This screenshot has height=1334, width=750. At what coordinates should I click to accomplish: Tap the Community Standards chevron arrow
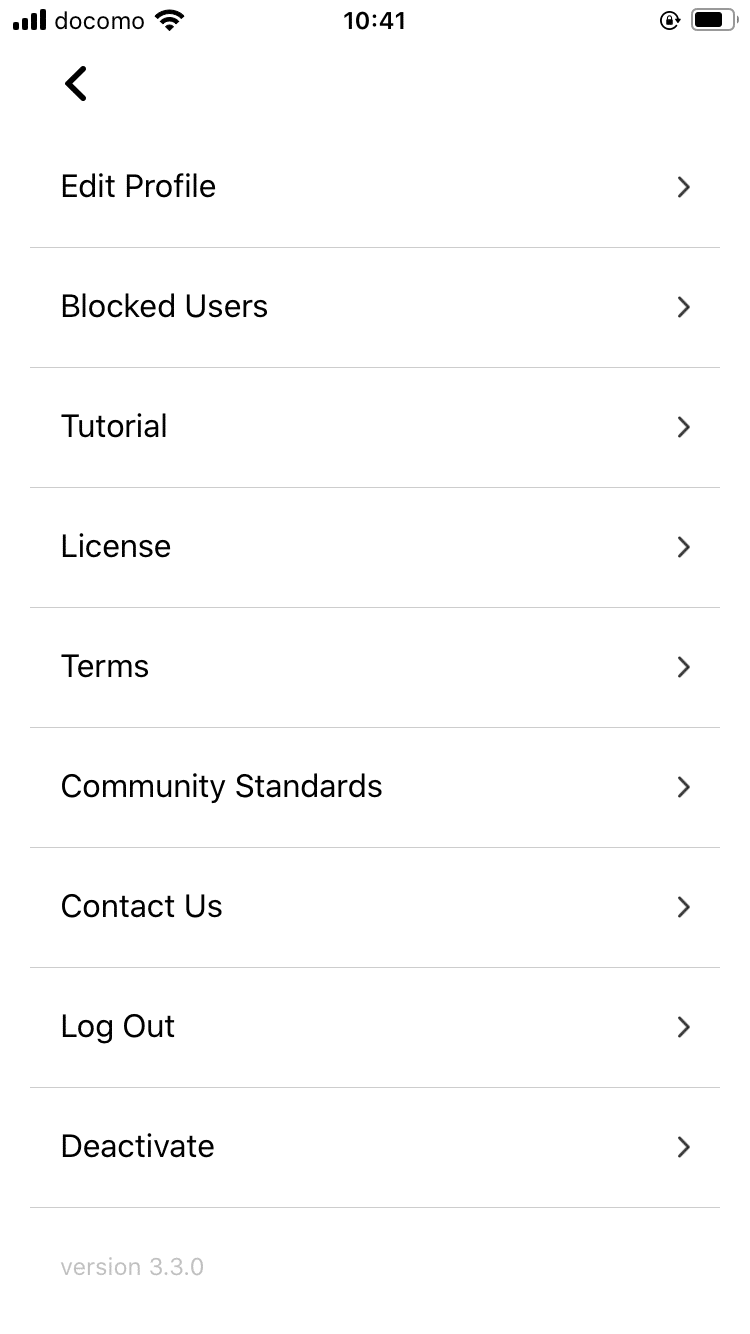684,787
